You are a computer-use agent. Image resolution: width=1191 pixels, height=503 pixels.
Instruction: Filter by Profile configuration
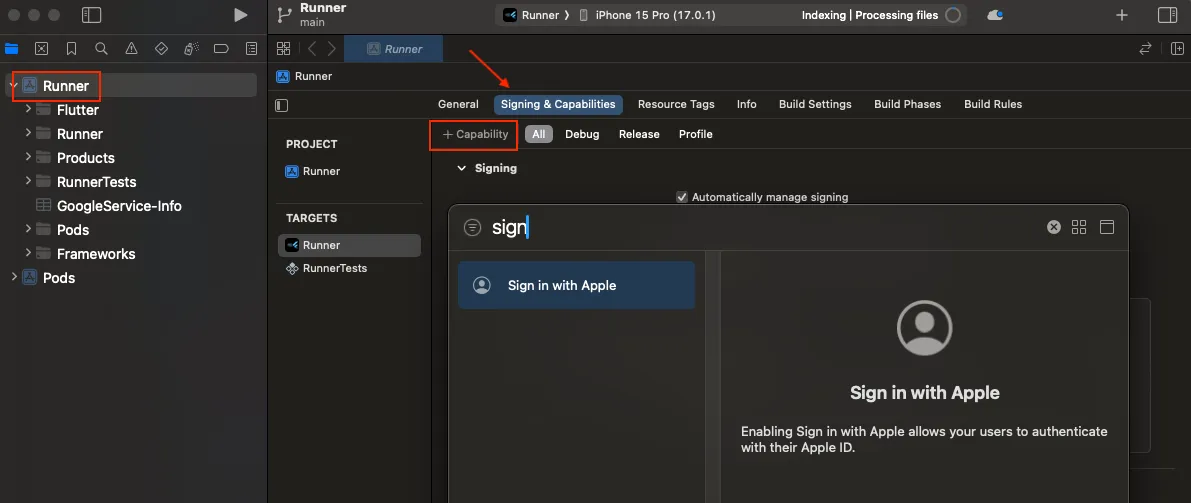[x=696, y=134]
